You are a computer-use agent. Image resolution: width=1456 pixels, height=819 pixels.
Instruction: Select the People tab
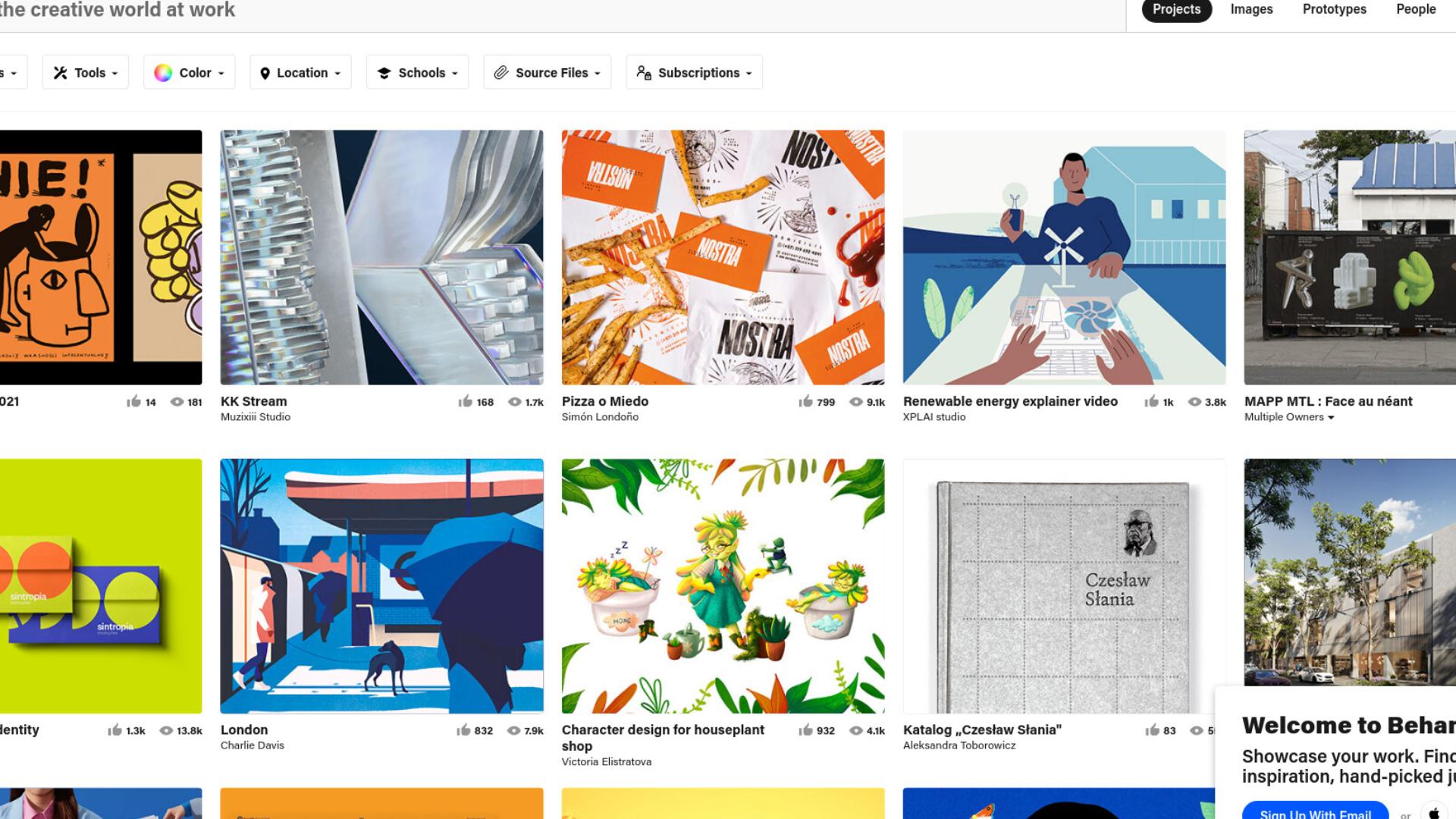[1416, 9]
